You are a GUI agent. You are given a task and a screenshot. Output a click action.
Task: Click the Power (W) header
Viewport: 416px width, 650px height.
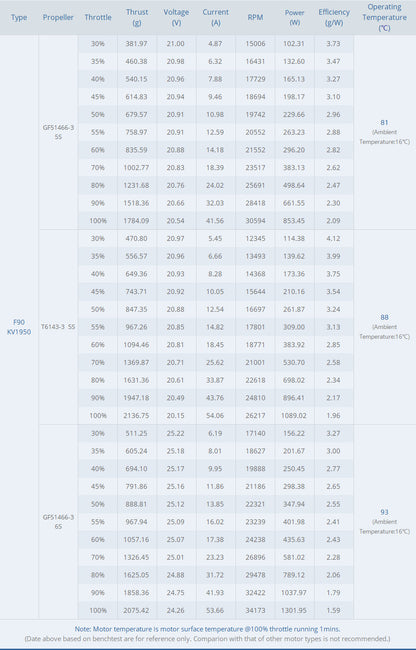click(295, 17)
